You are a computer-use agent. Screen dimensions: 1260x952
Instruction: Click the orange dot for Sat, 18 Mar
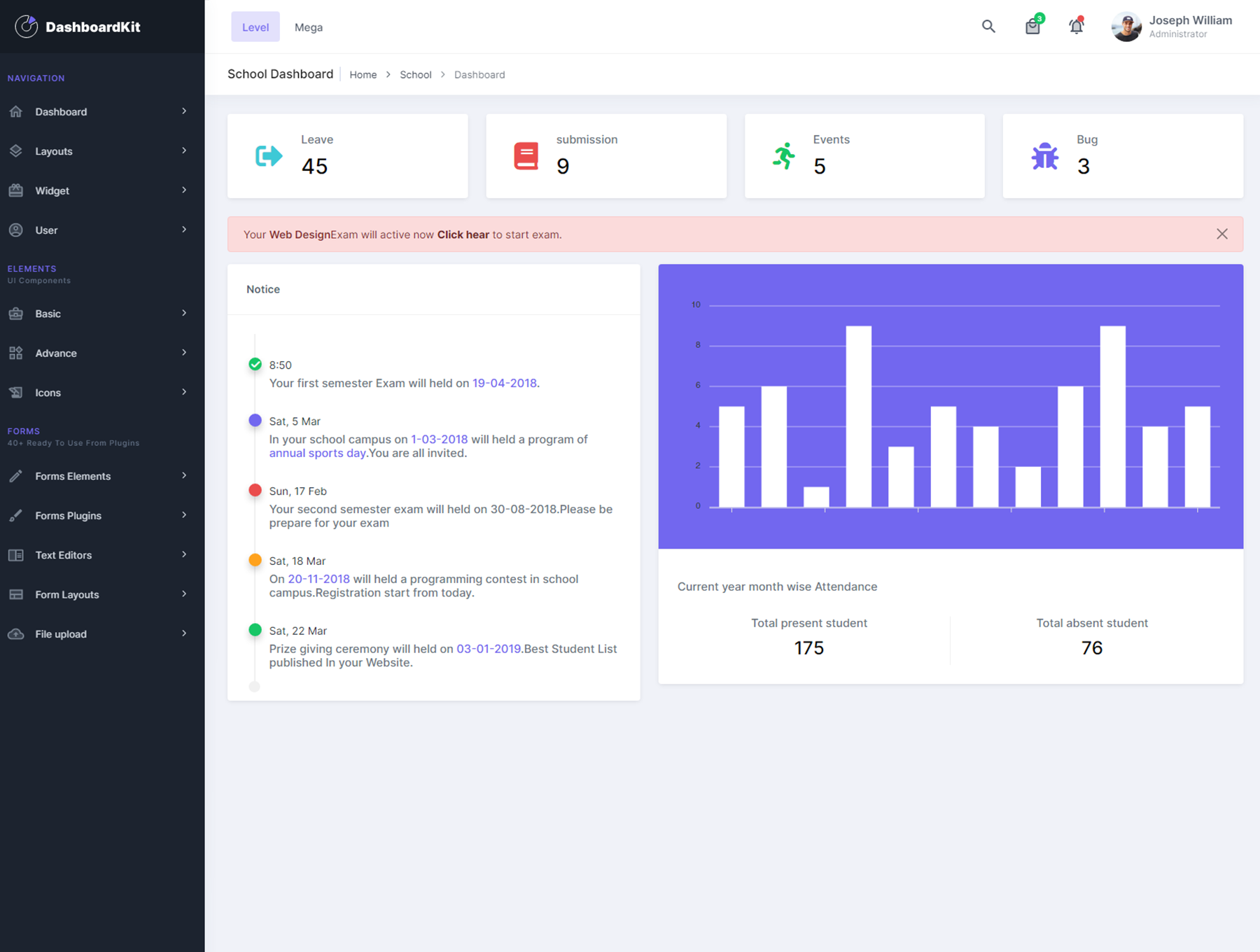pyautogui.click(x=255, y=560)
